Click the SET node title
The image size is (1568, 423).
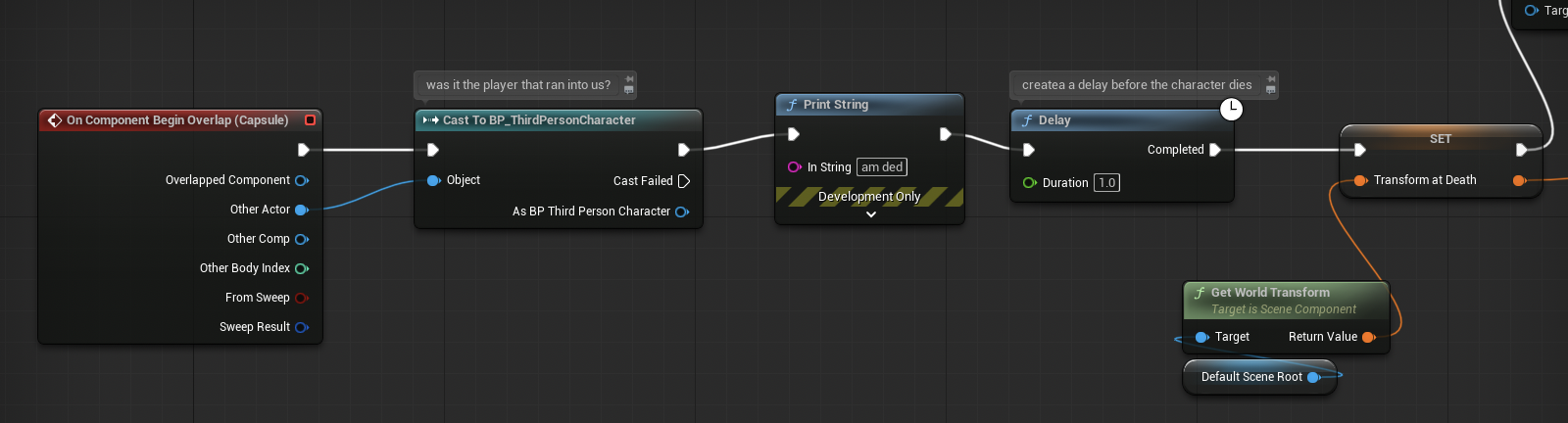[1440, 139]
